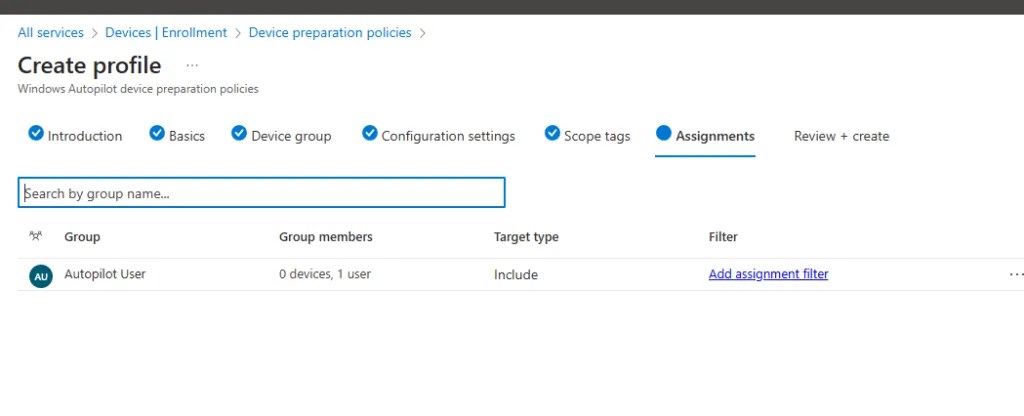Go back to Device preparation policies
Image resolution: width=1024 pixels, height=416 pixels.
330,33
